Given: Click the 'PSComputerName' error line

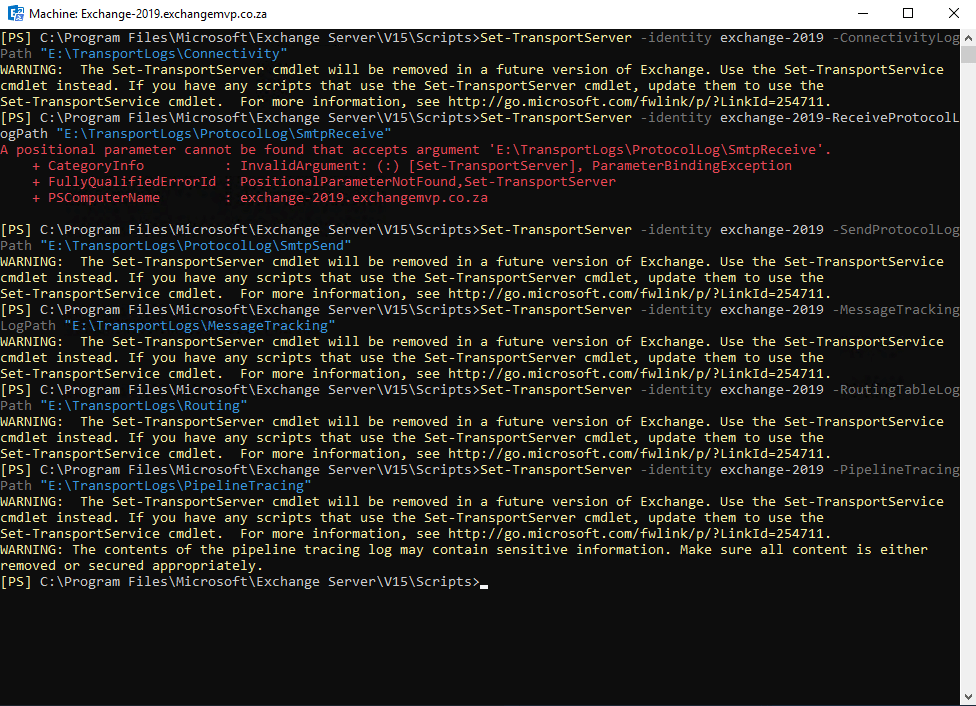Looking at the screenshot, I should click(x=260, y=198).
